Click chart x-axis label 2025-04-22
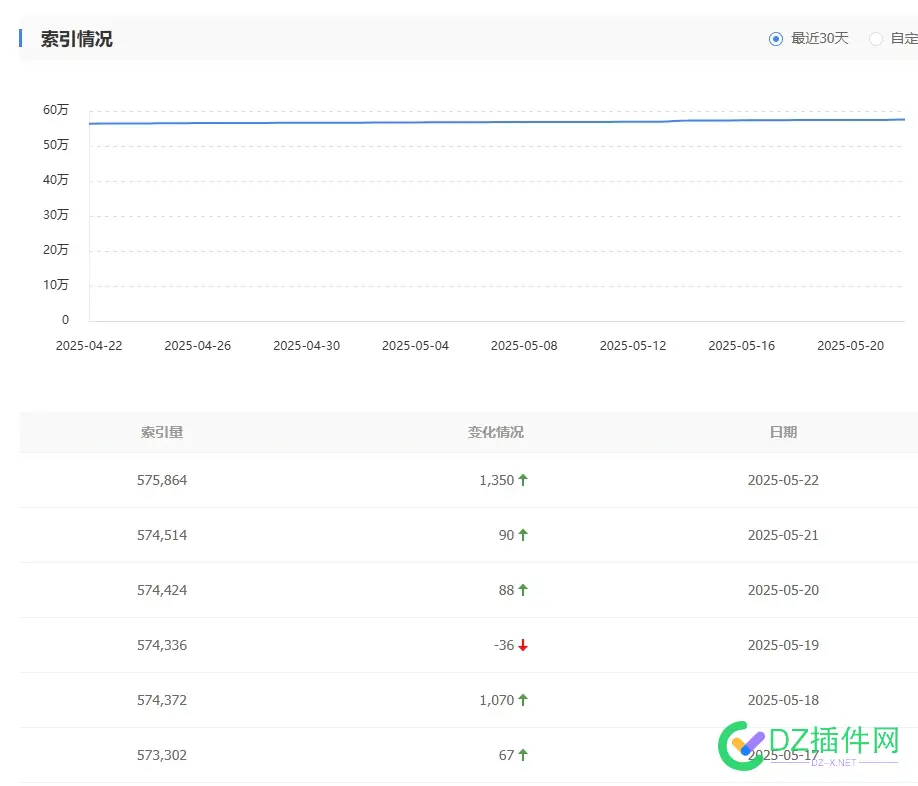 89,345
